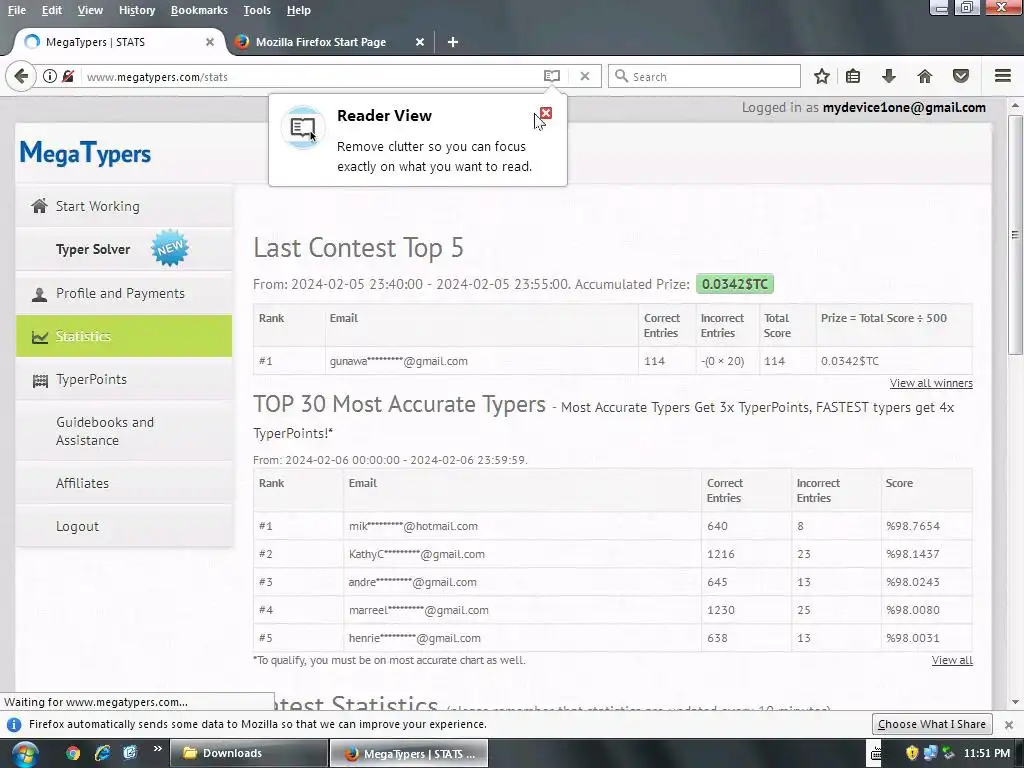Click the MegaTypers logo
This screenshot has height=768, width=1024.
click(85, 153)
